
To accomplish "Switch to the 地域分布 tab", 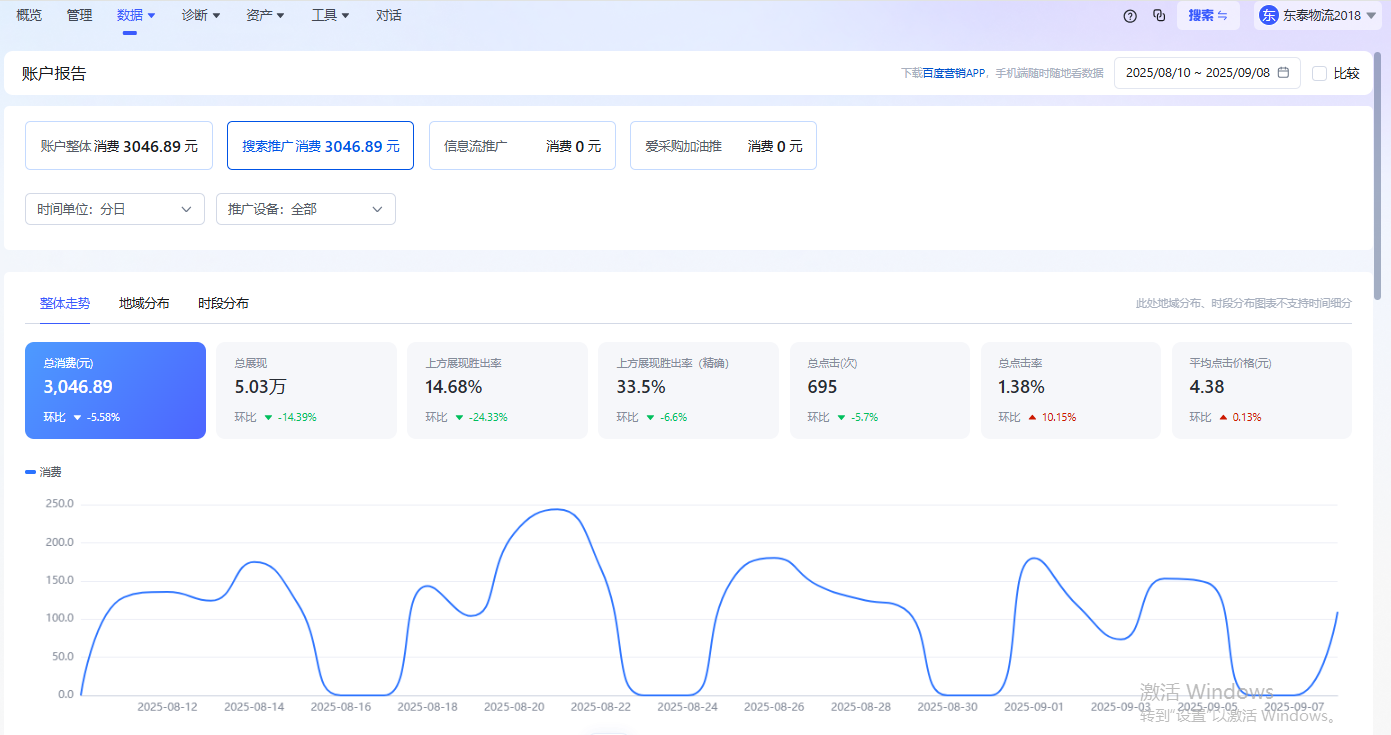I will tap(144, 303).
